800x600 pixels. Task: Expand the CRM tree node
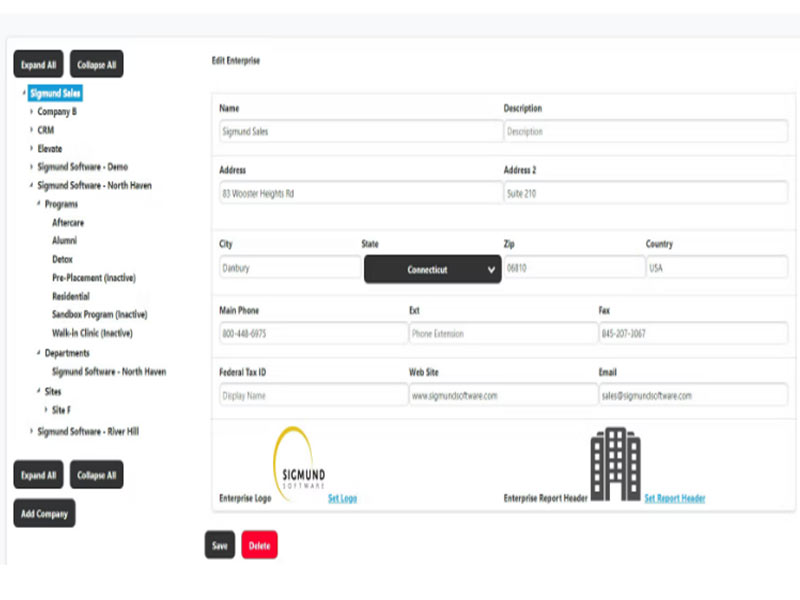coord(31,130)
